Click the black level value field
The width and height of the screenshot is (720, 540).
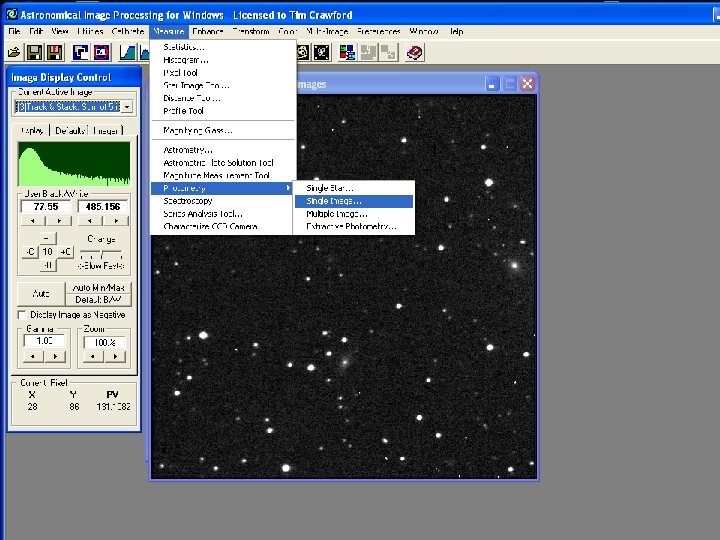tap(45, 207)
